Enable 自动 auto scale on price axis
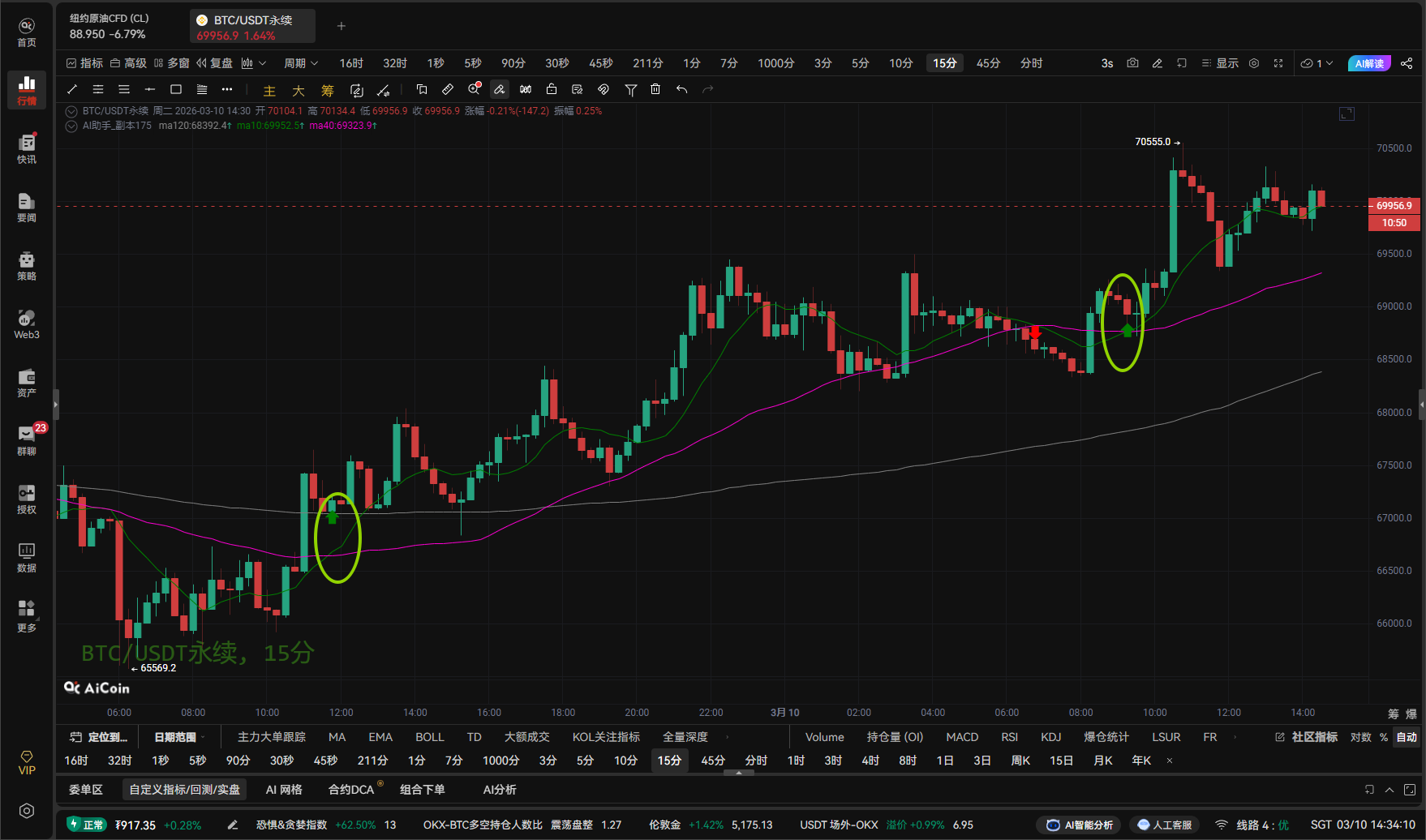This screenshot has width=1426, height=840. [x=1406, y=737]
